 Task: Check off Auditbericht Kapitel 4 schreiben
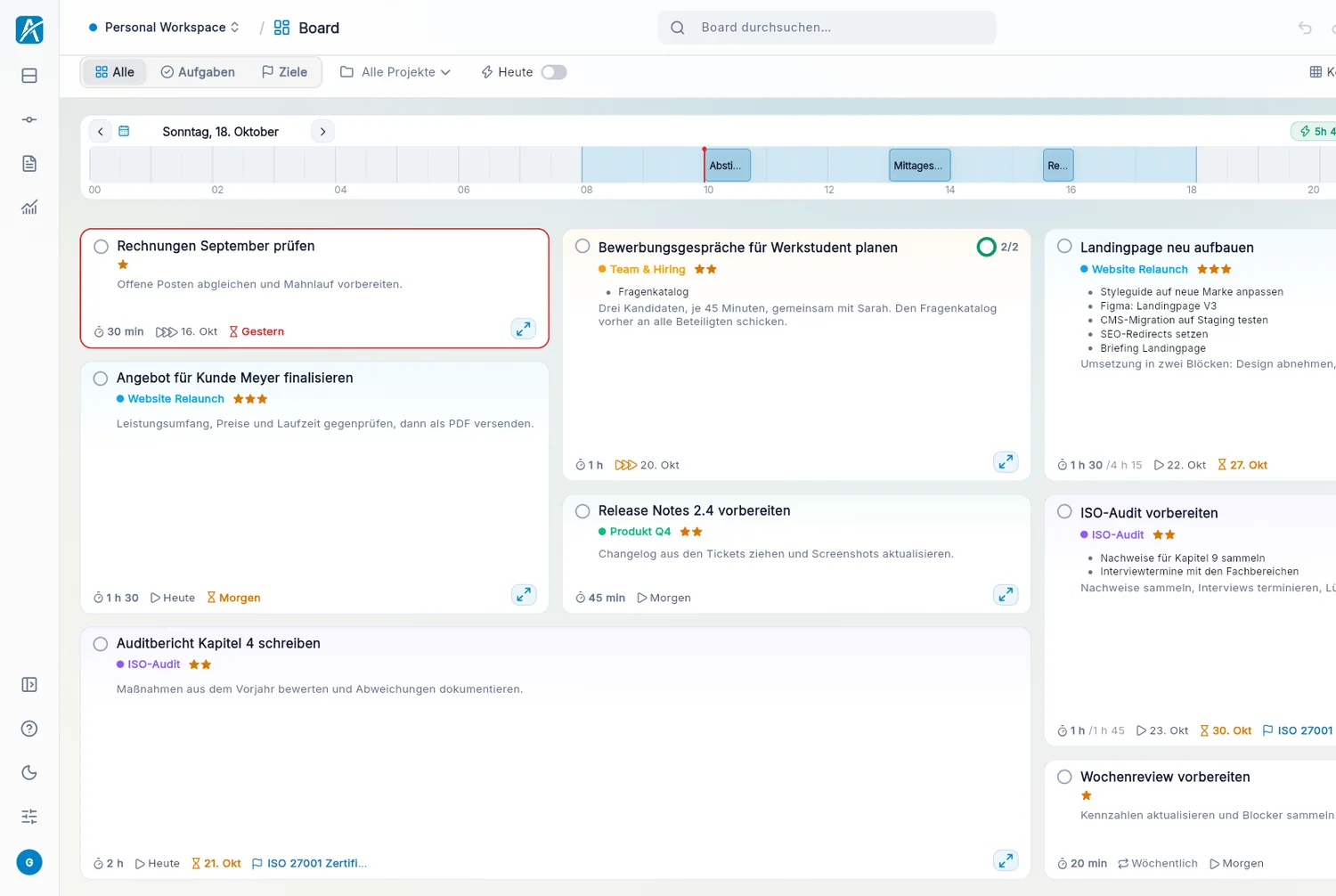pyautogui.click(x=101, y=644)
